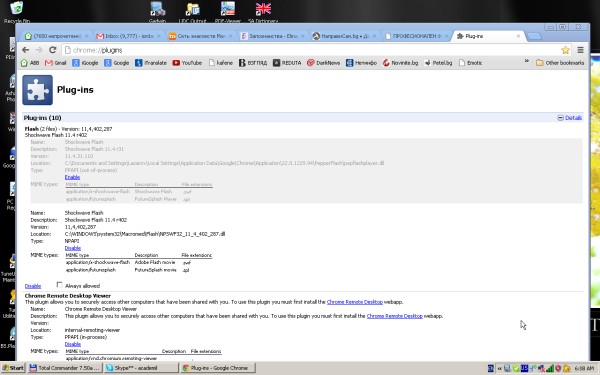
Task: Click Disable under the NPAPI Shockwave Flash entry
Action: pyautogui.click(x=73, y=248)
